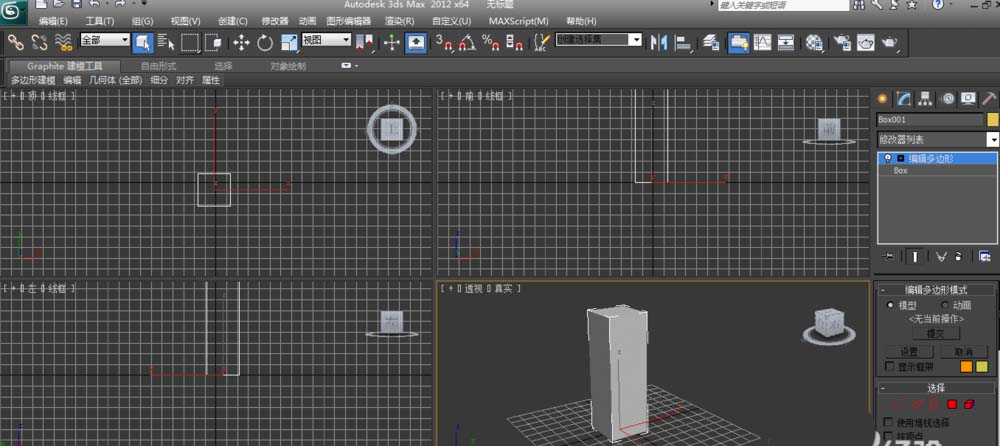This screenshot has width=1000, height=446.
Task: Enable the 显示框架 checkbox
Action: [891, 367]
